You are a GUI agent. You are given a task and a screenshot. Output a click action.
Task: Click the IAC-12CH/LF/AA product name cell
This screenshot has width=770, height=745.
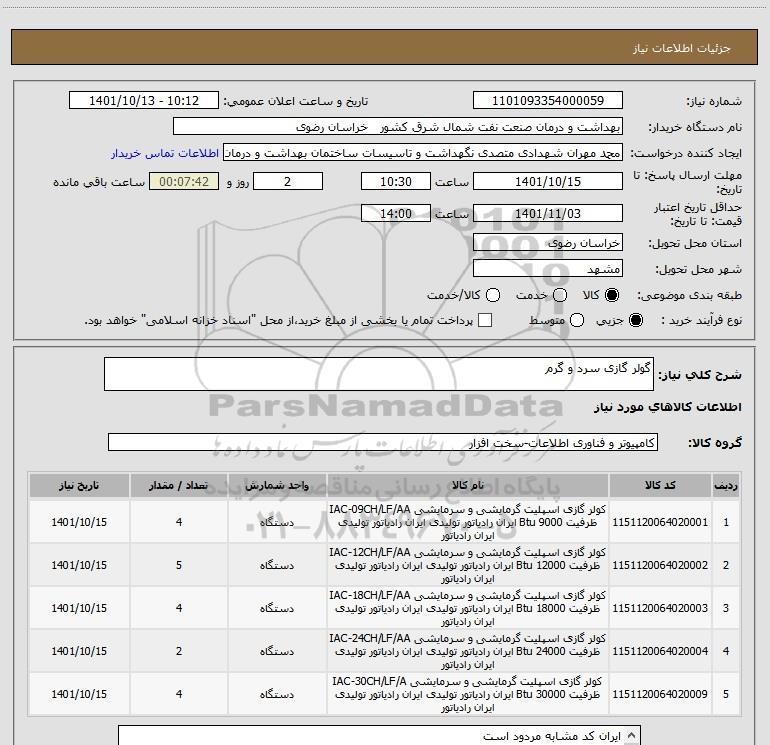[x=468, y=565]
